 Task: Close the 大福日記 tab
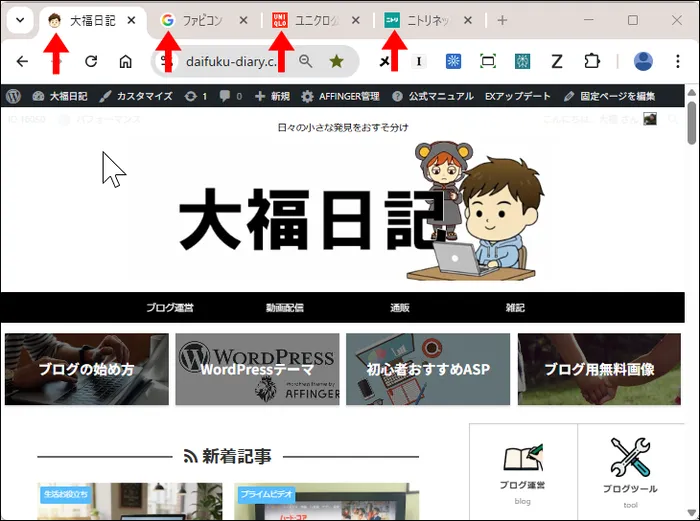(x=131, y=21)
